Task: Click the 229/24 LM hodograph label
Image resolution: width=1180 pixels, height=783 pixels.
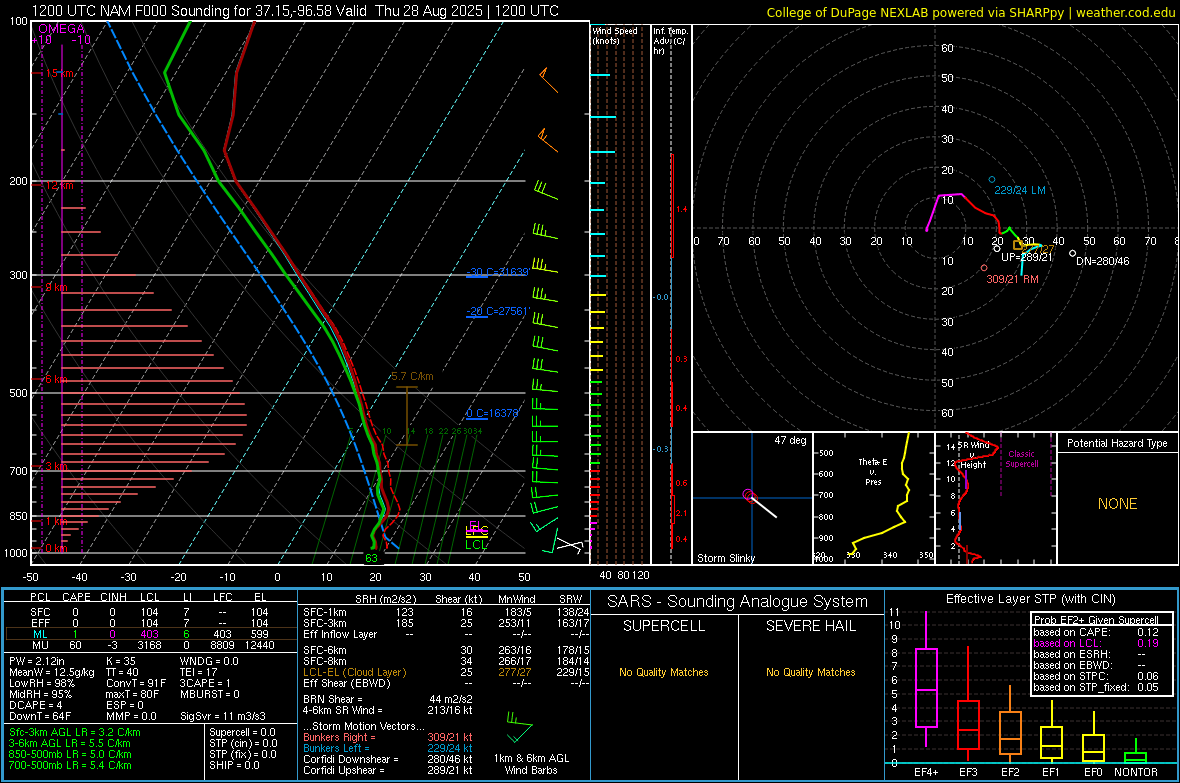Action: (x=1020, y=190)
